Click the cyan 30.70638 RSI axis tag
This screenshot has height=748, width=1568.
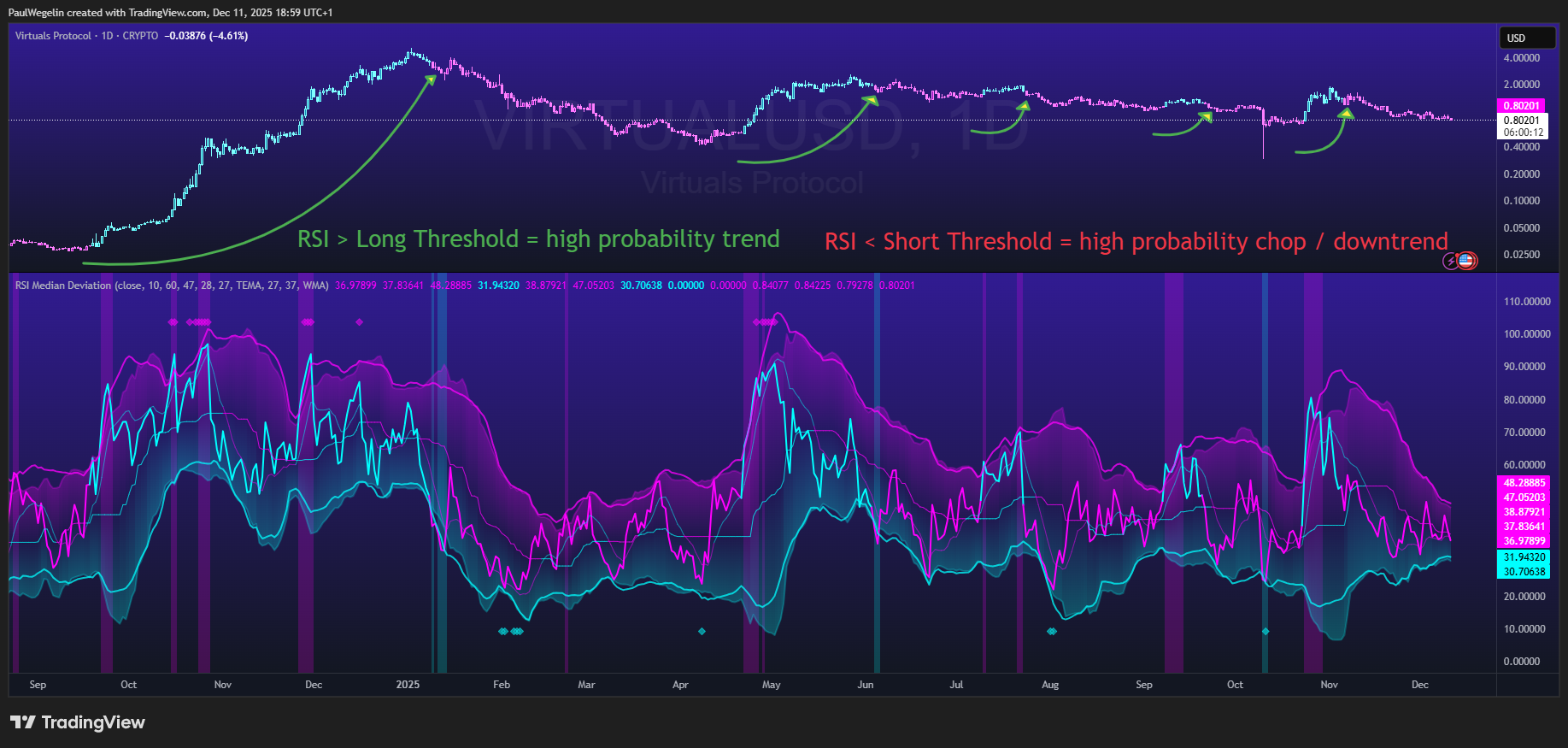click(x=1524, y=572)
